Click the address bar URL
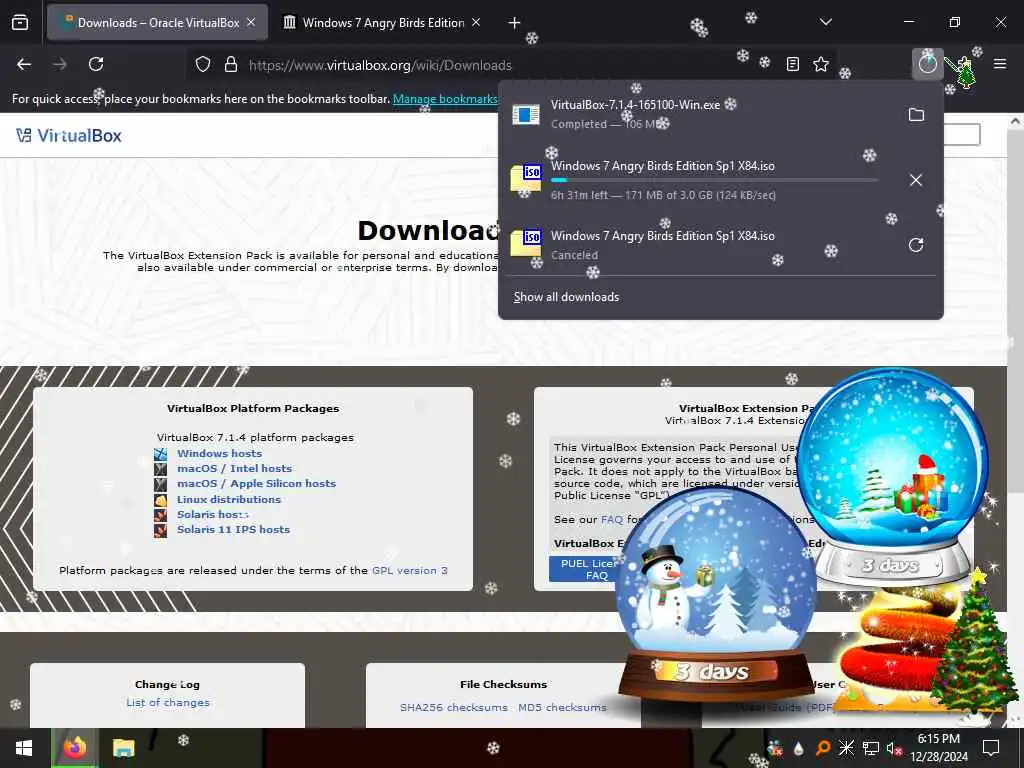The height and width of the screenshot is (768, 1024). click(380, 65)
